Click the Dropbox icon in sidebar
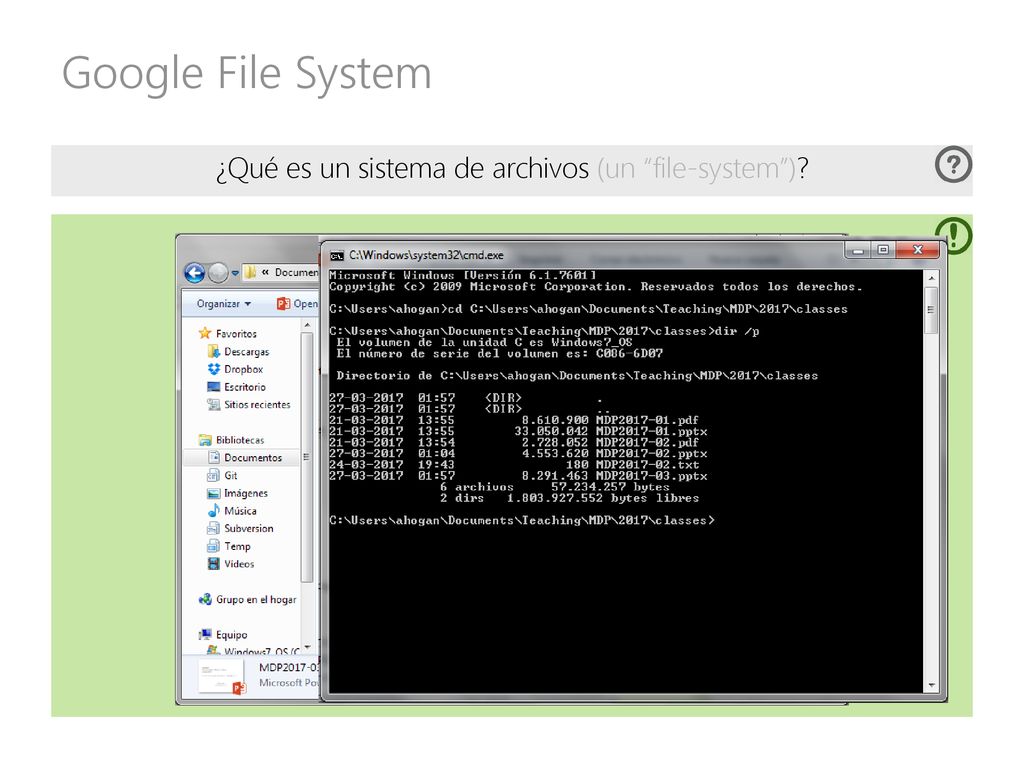 click(214, 369)
